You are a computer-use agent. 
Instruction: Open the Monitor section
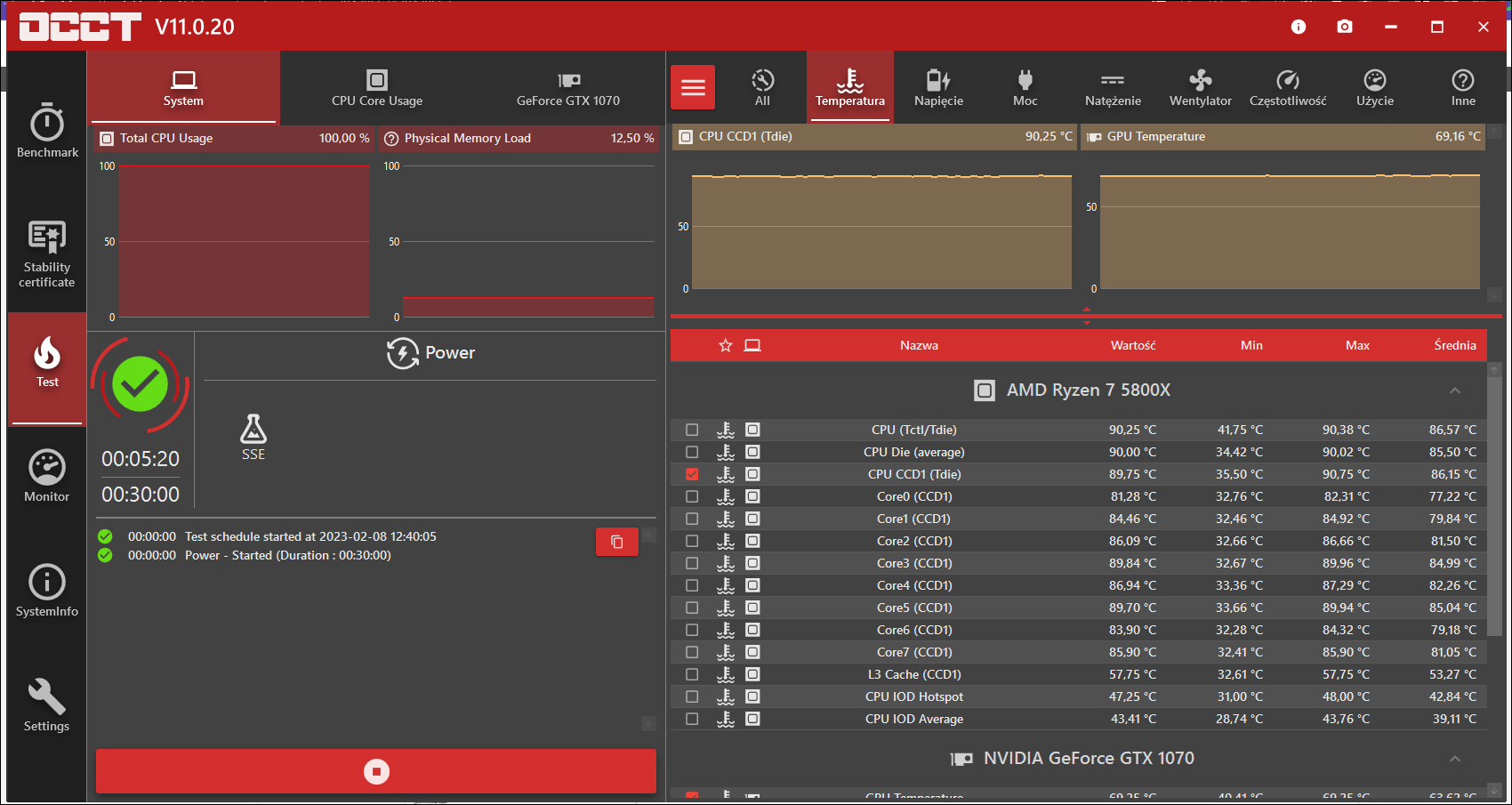point(47,476)
